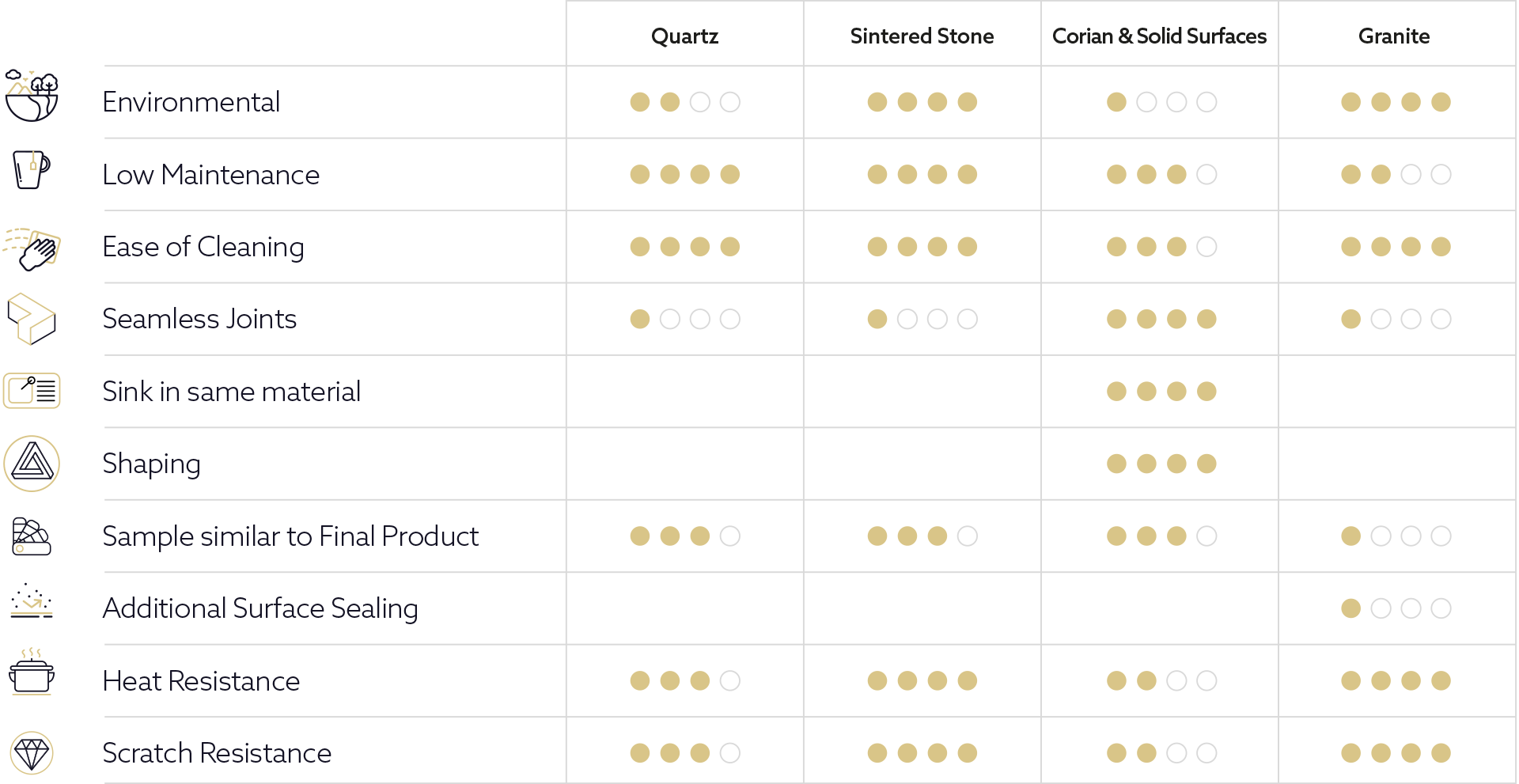
Task: Click the Sink in same material icon
Action: pyautogui.click(x=32, y=391)
